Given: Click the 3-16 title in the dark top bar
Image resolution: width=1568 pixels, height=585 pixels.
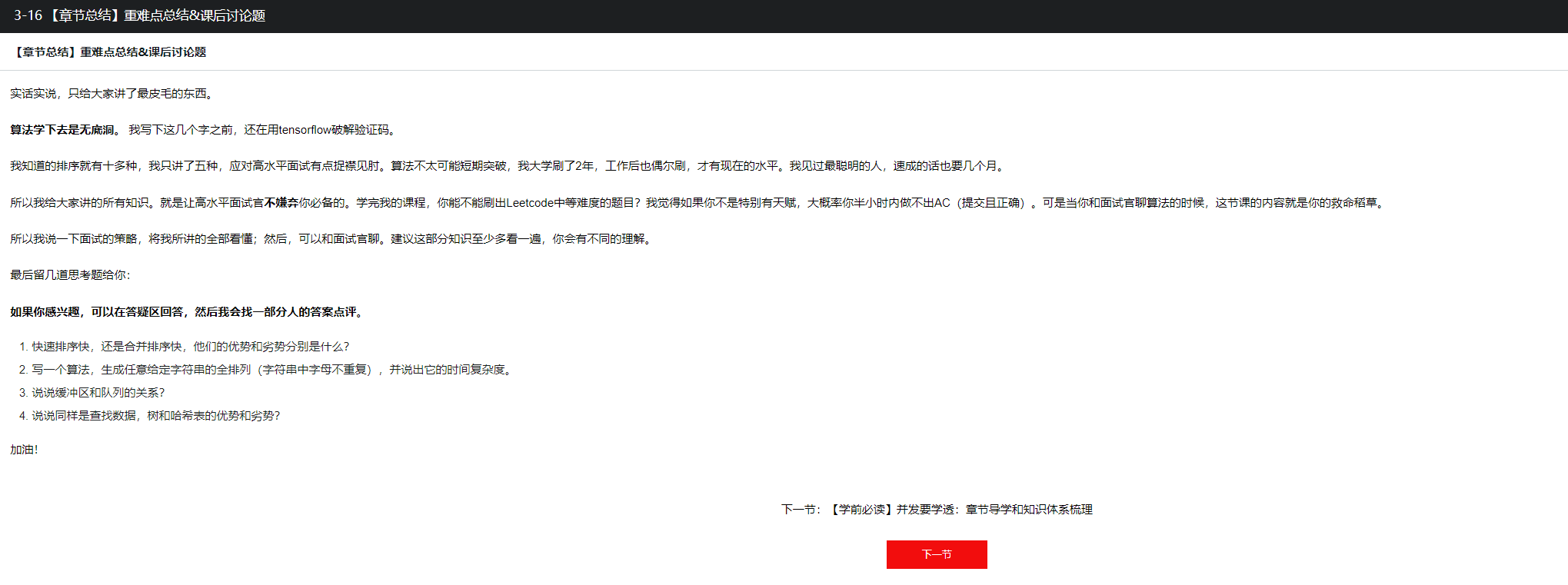Looking at the screenshot, I should click(x=139, y=16).
